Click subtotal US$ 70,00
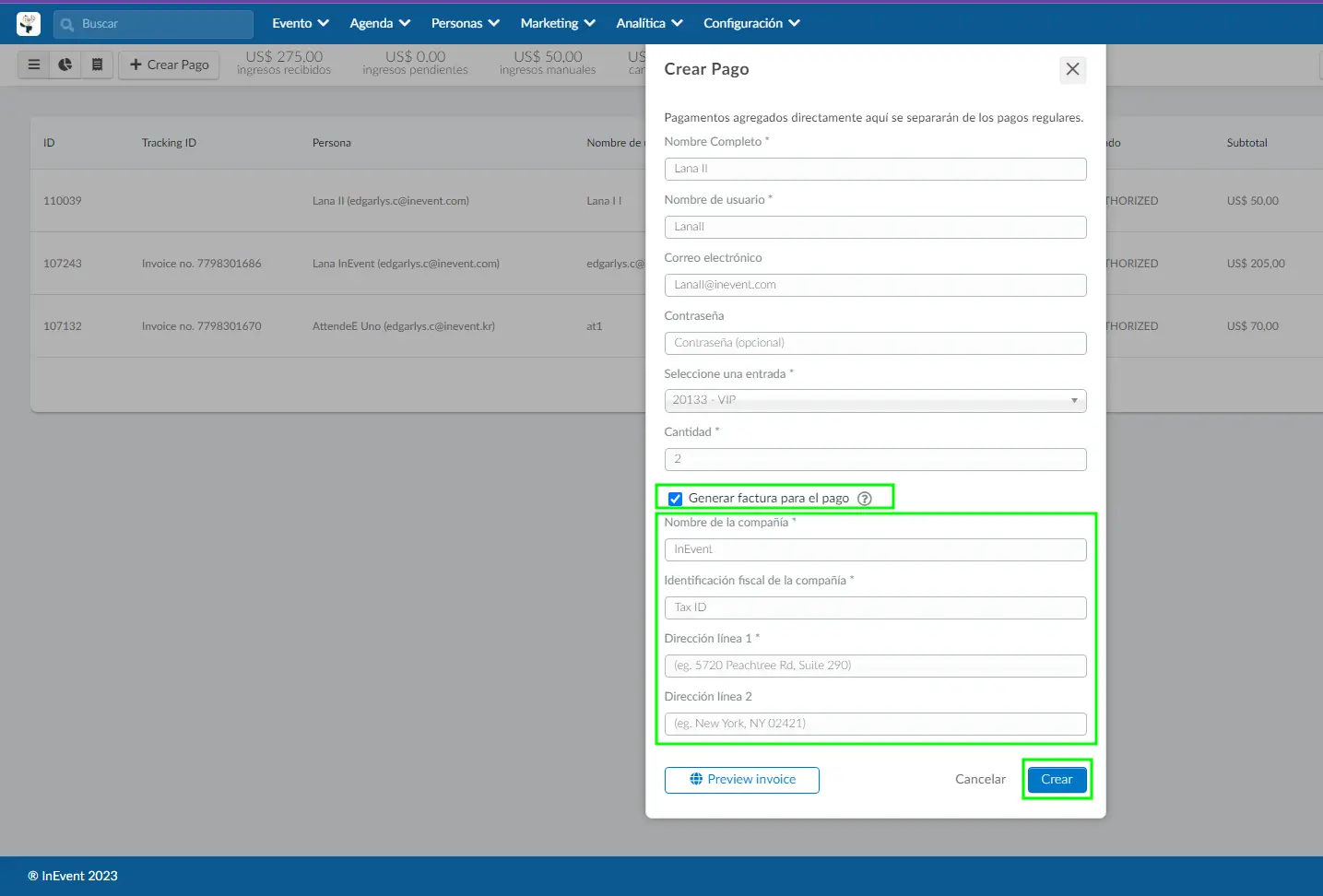This screenshot has height=896, width=1323. 1252,326
